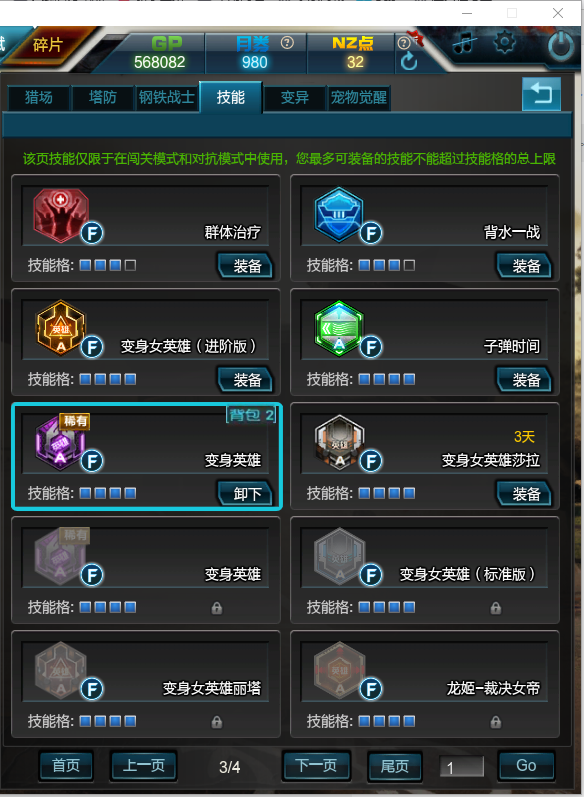Open the settings gear icon
This screenshot has height=797, width=584.
point(504,42)
